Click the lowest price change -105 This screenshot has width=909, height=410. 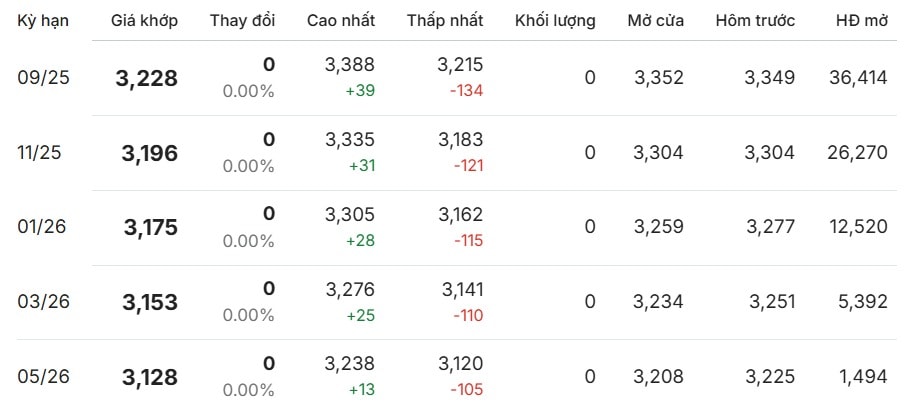click(x=467, y=390)
